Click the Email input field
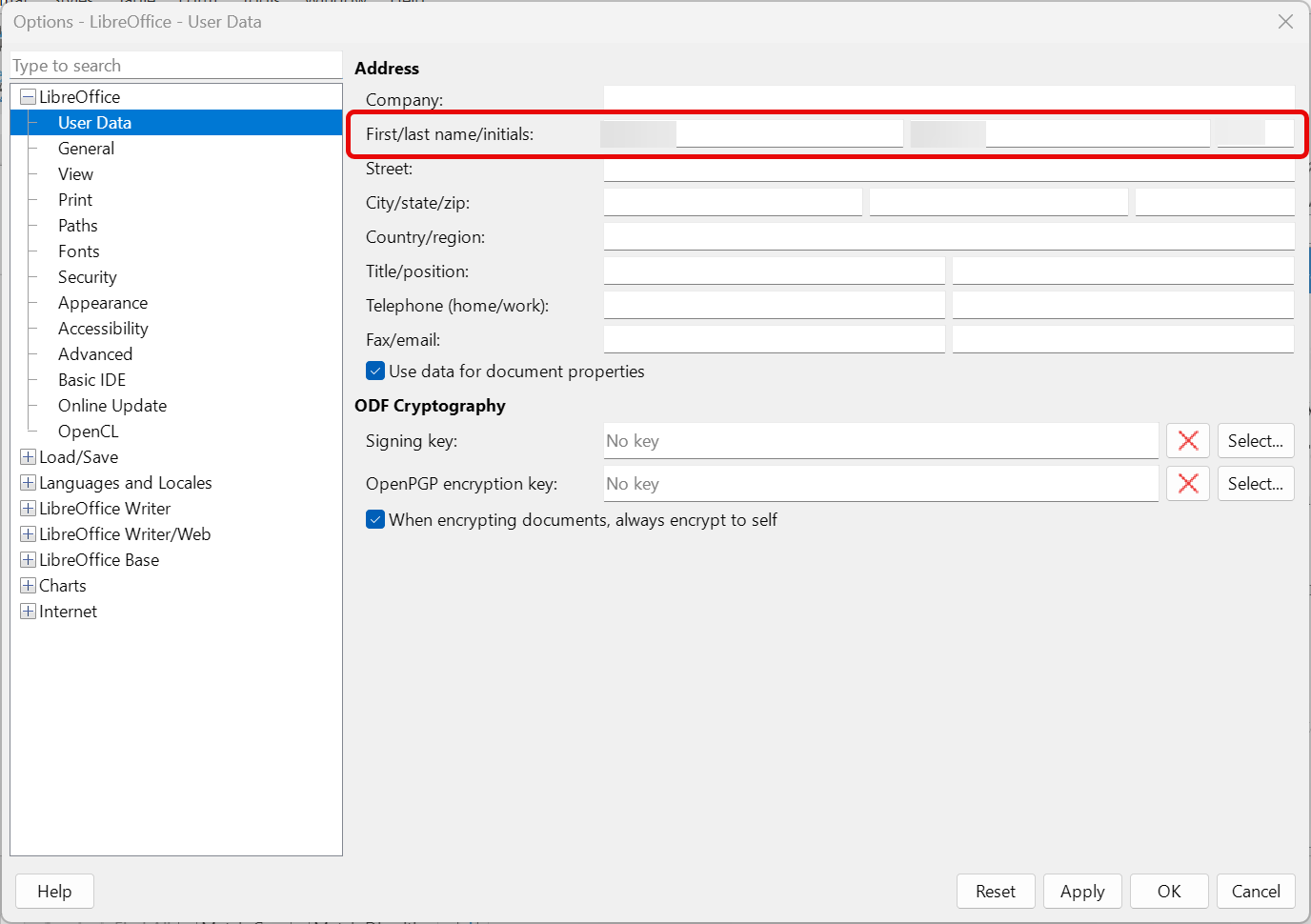1311x924 pixels. pyautogui.click(x=1123, y=339)
